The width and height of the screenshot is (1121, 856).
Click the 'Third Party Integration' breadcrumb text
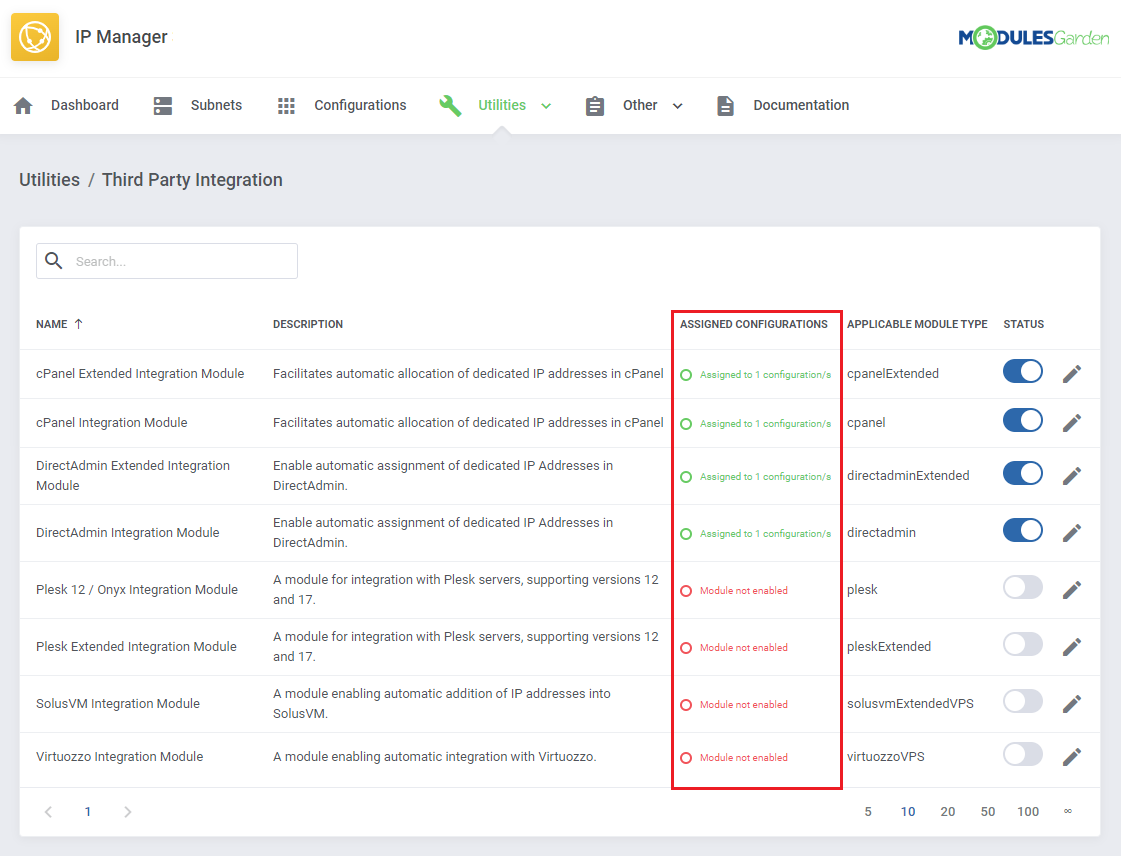[x=192, y=179]
